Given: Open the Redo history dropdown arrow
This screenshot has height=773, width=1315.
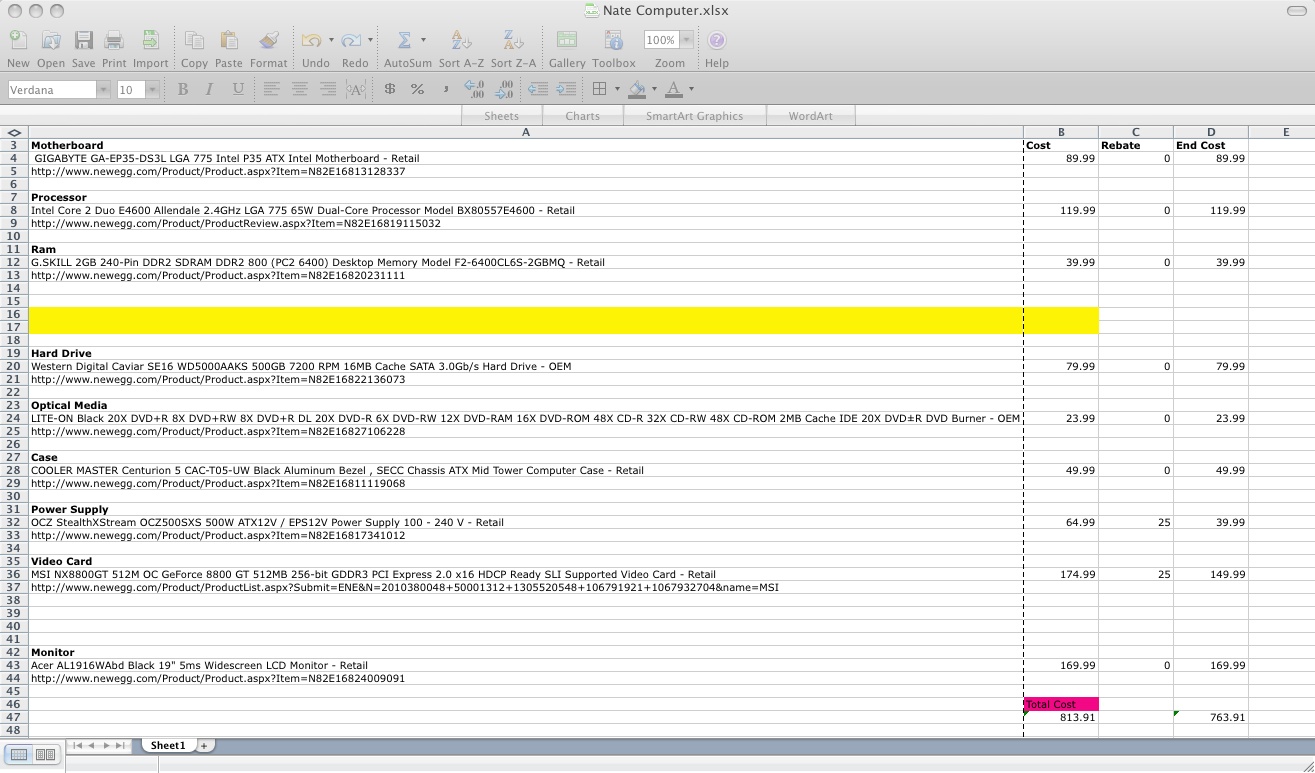Looking at the screenshot, I should 370,40.
